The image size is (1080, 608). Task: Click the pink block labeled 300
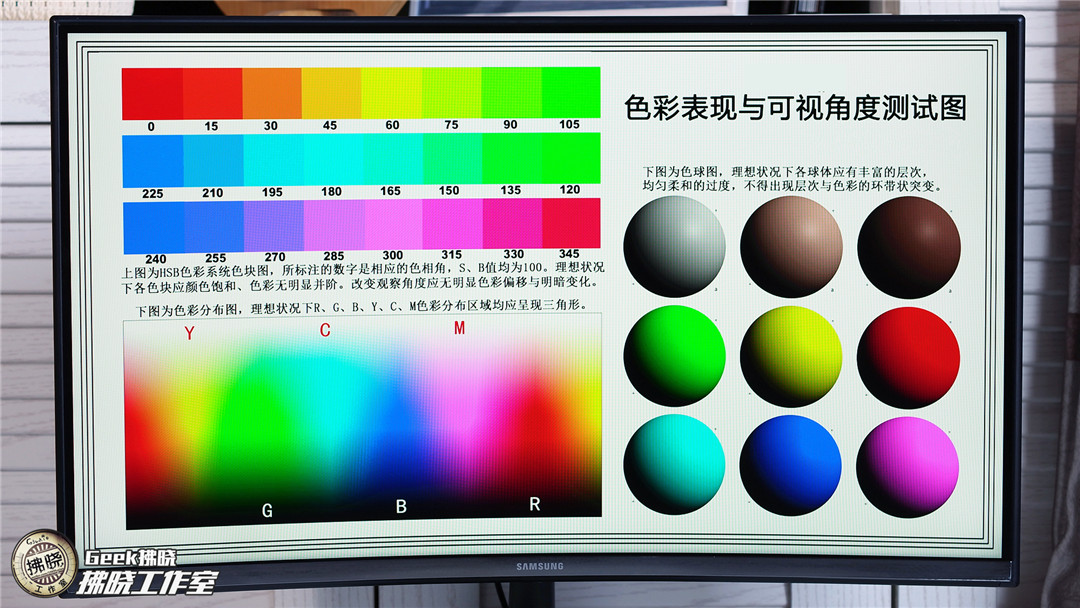pos(393,224)
